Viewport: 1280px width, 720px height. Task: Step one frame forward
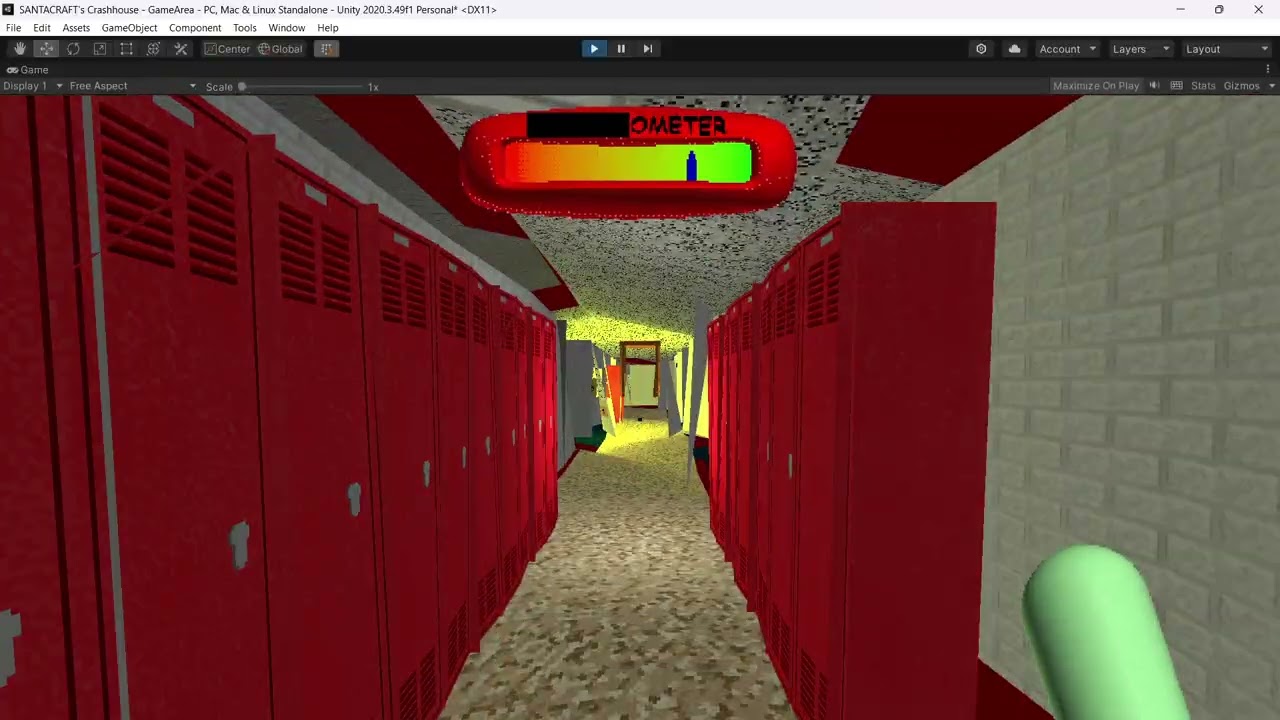(x=648, y=49)
